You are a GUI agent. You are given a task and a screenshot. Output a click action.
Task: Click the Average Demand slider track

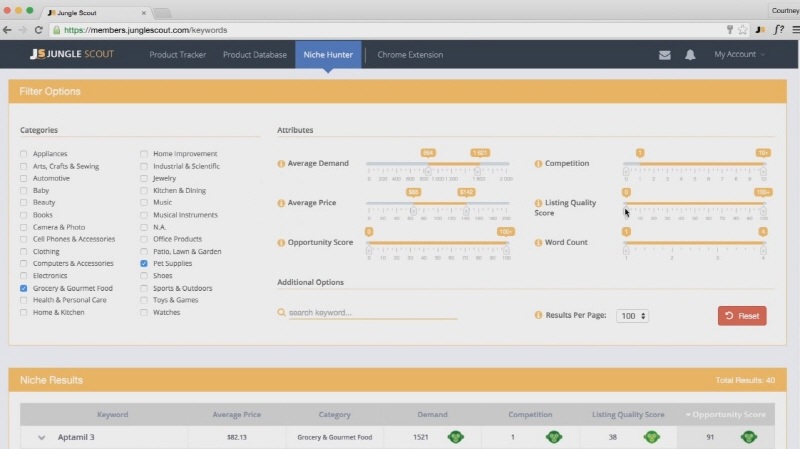tap(438, 164)
